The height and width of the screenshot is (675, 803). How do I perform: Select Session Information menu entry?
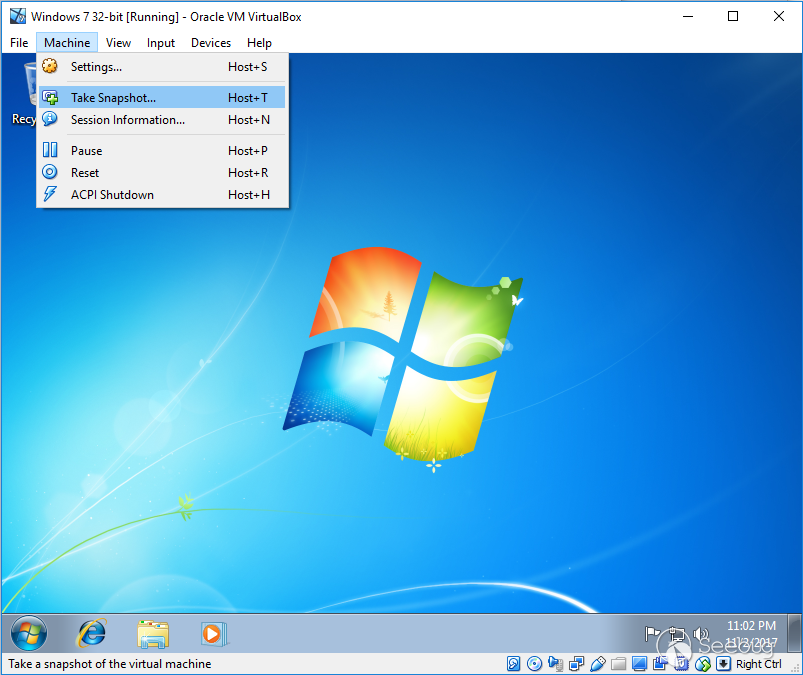point(127,120)
